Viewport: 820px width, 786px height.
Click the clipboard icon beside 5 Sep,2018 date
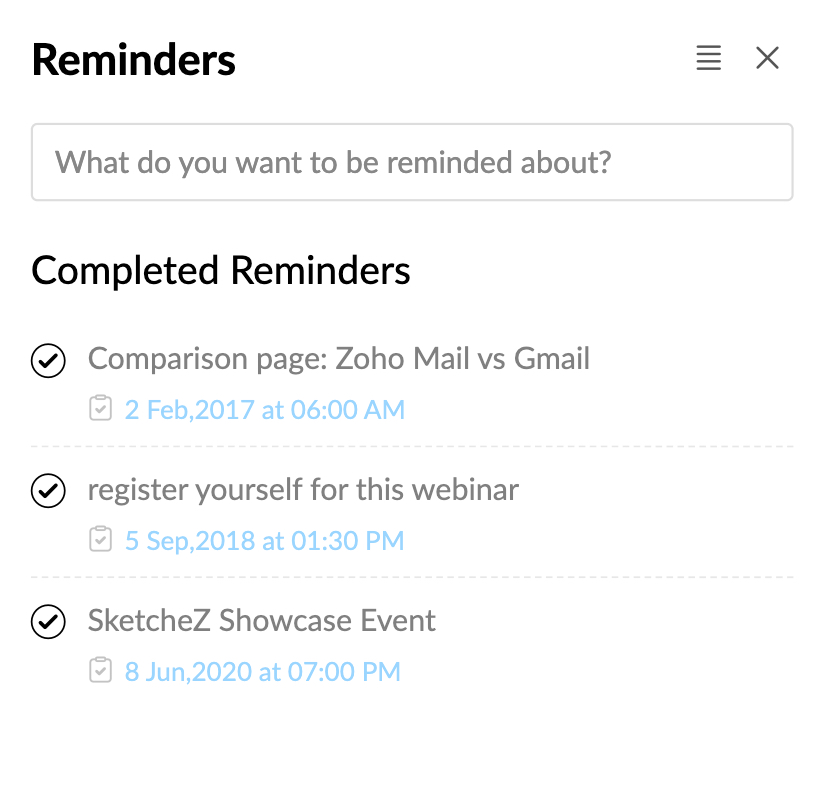click(x=100, y=539)
